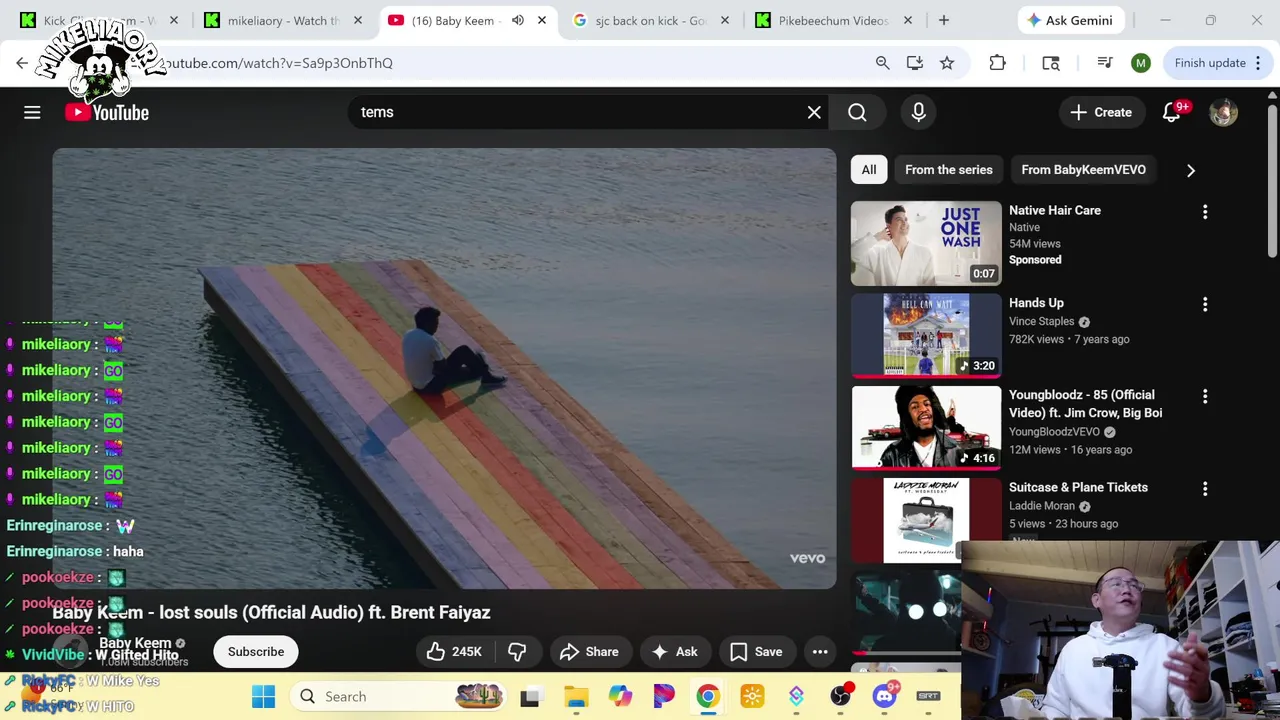Click the Create button
The height and width of the screenshot is (720, 1280).
pos(1100,112)
